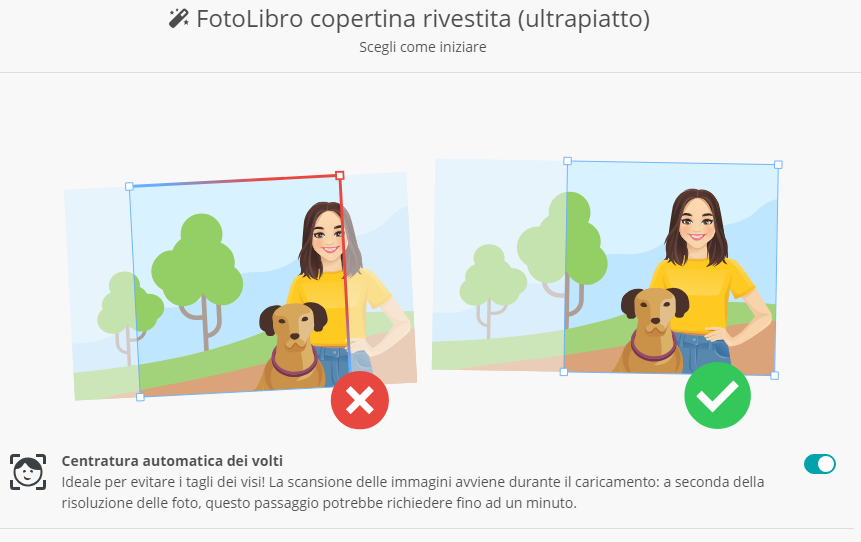Click the red corner handle of wrong crop frame

340,175
